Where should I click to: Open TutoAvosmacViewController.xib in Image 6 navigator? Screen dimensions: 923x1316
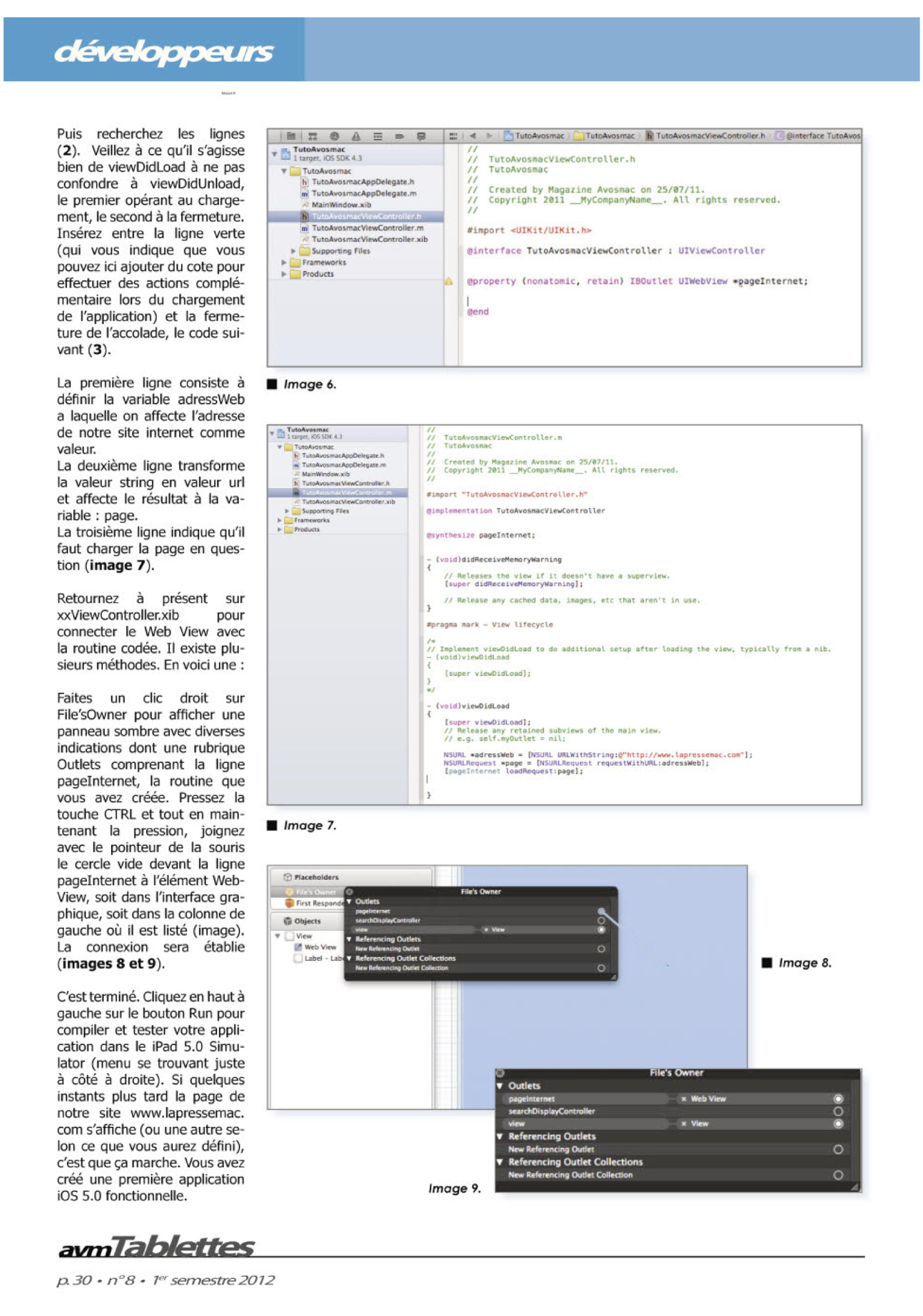click(364, 239)
